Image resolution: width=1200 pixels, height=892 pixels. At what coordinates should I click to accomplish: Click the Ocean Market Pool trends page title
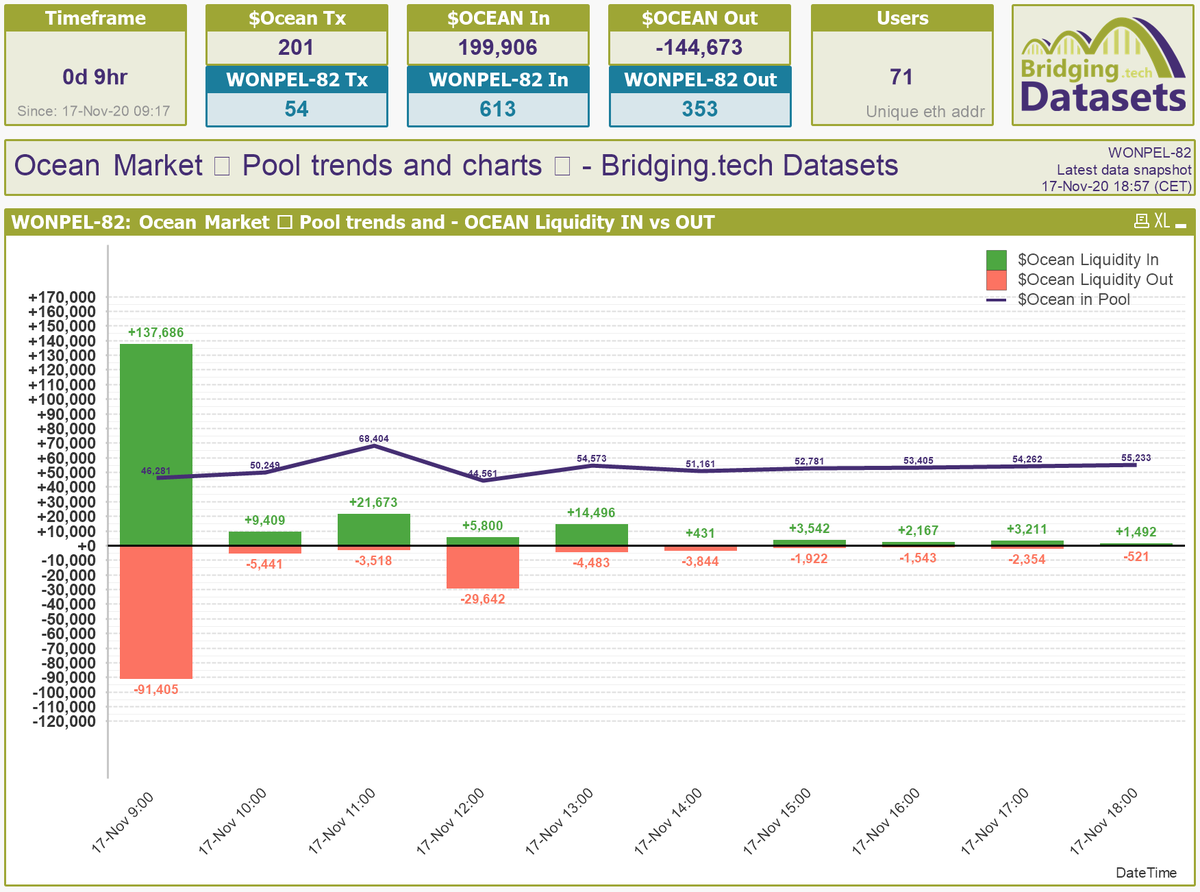(457, 165)
